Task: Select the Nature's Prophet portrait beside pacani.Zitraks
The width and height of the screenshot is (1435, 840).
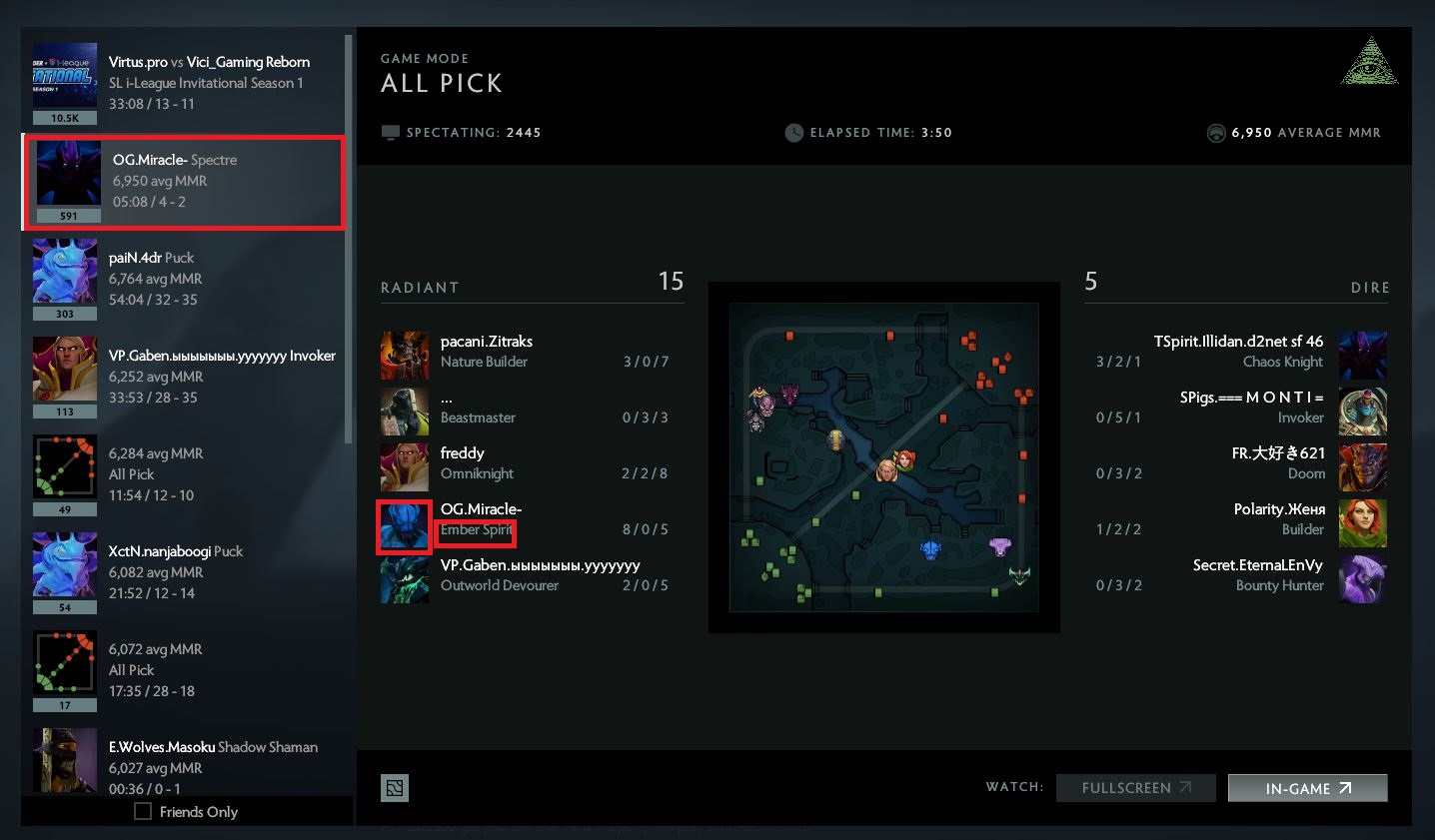Action: (x=405, y=356)
